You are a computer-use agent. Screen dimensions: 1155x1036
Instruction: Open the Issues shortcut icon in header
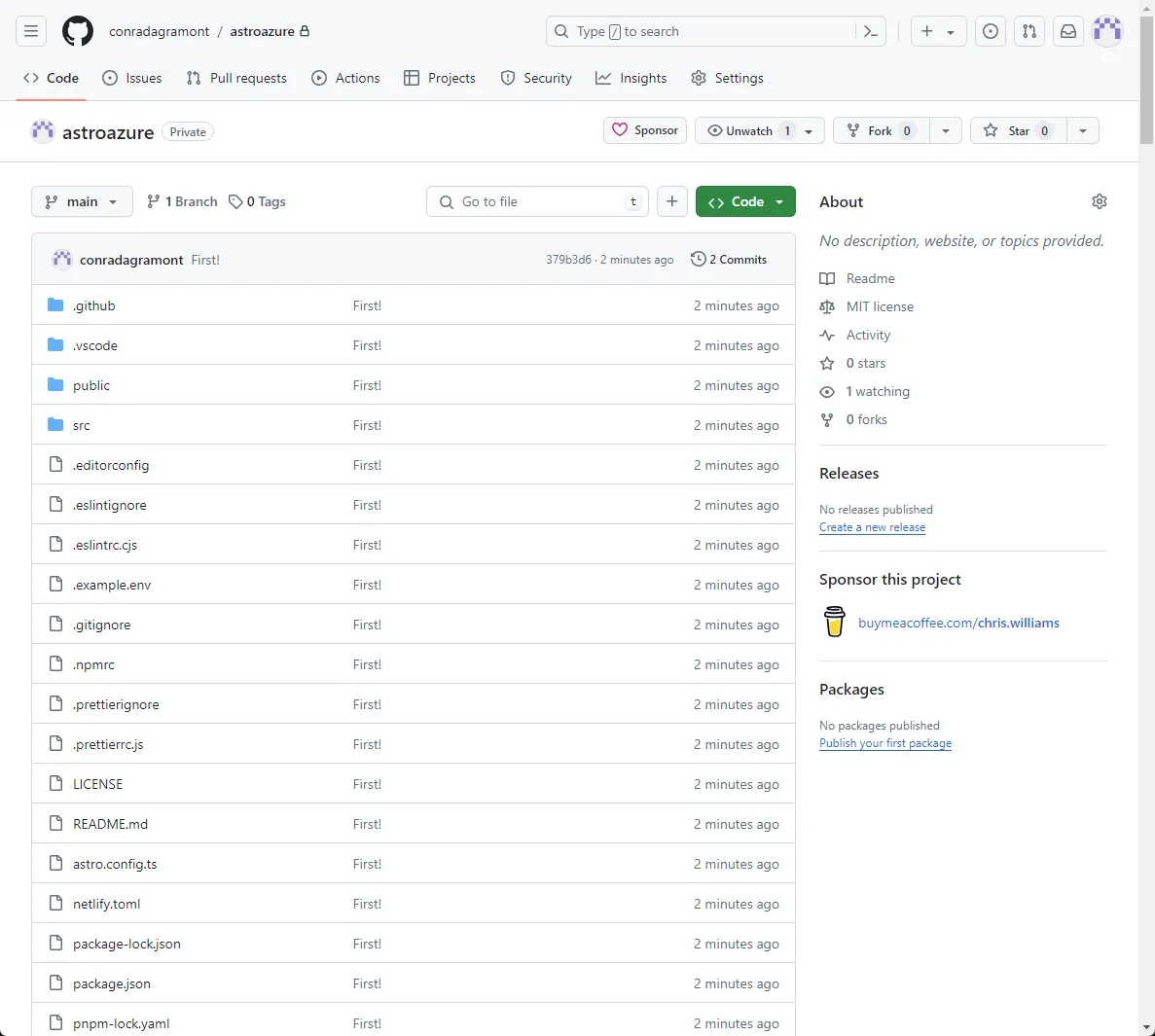pos(990,31)
